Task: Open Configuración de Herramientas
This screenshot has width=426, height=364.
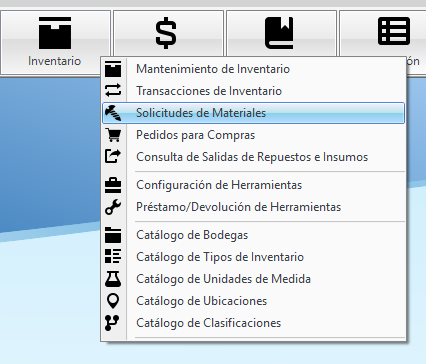Action: [x=253, y=185]
